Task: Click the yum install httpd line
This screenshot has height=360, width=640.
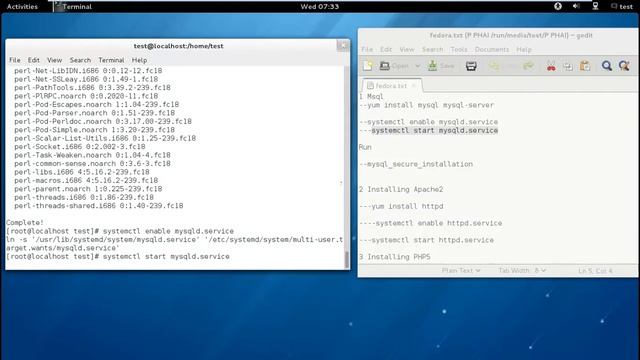Action: point(401,207)
